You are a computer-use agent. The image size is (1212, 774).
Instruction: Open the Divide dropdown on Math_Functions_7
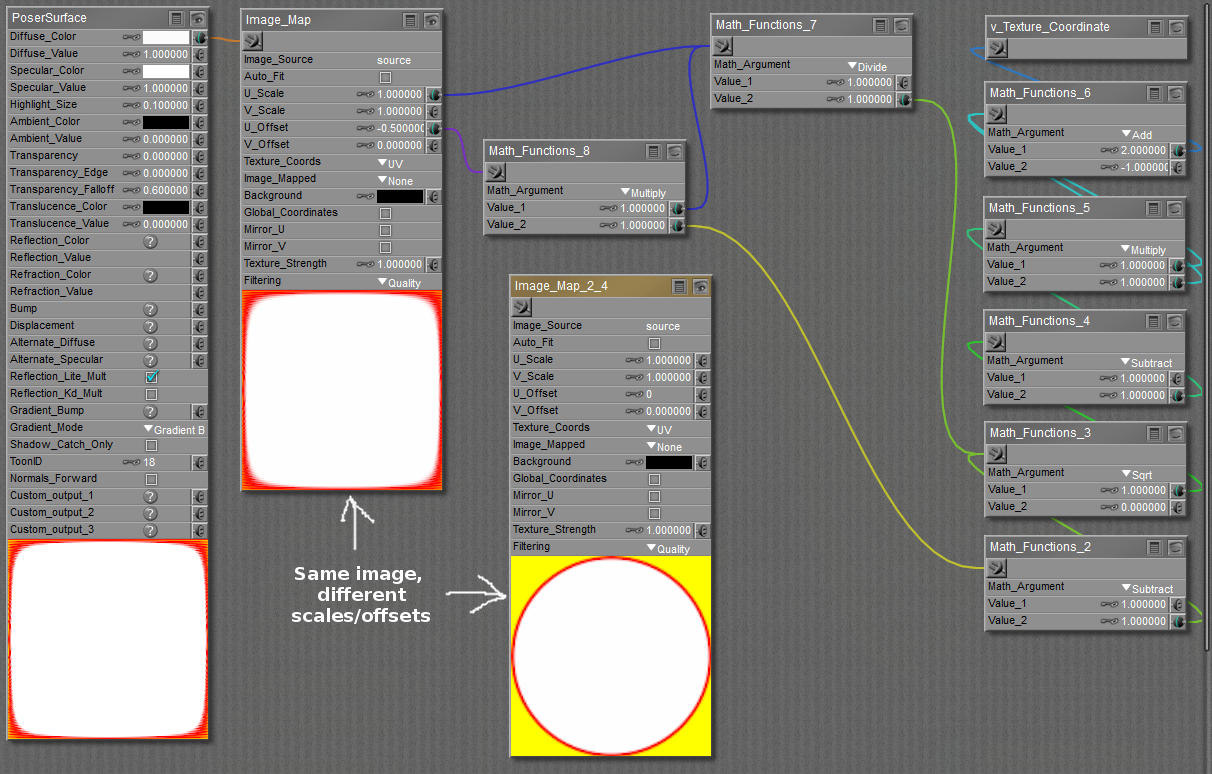867,66
